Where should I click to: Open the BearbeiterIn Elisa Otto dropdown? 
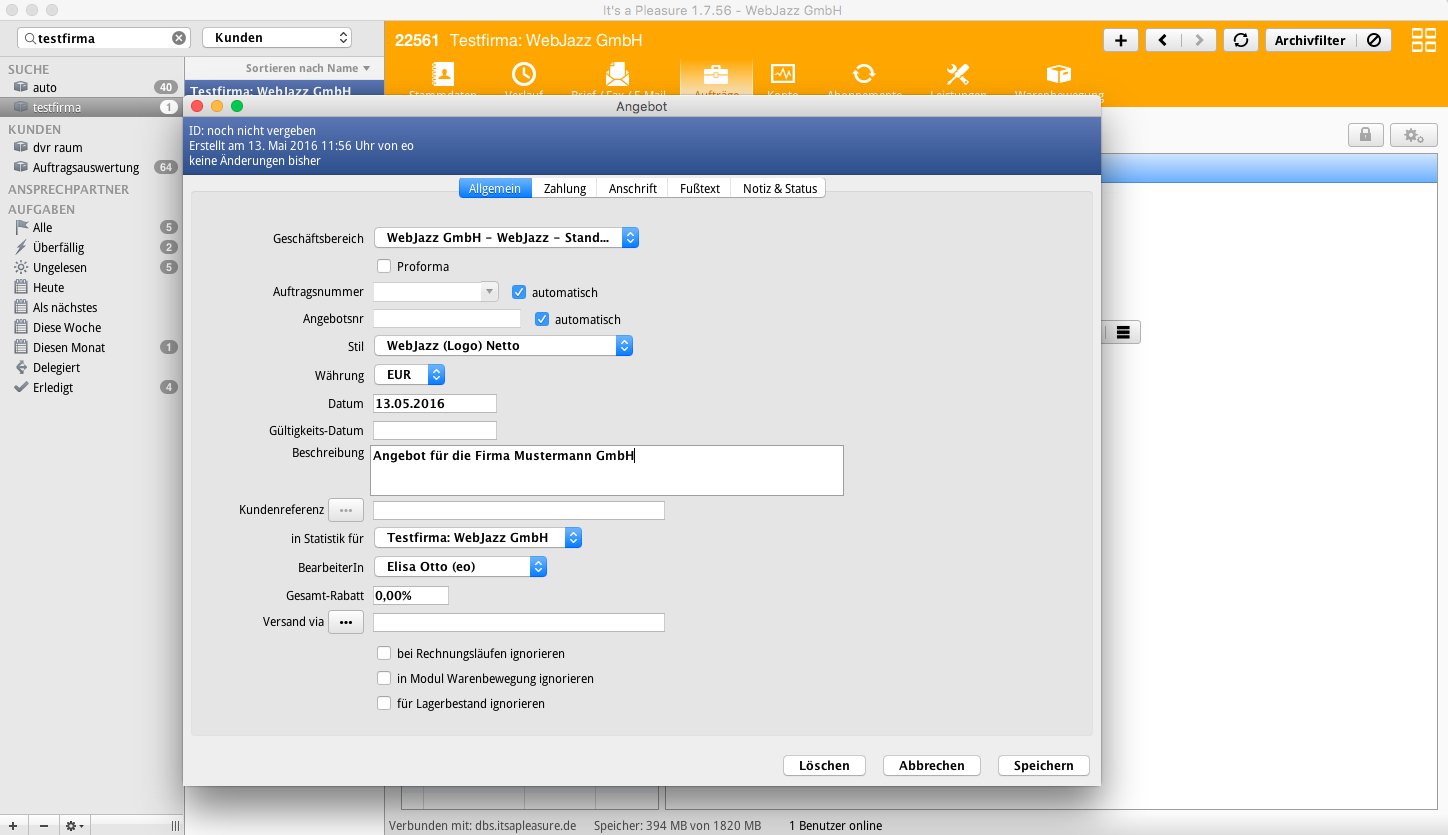pos(460,566)
